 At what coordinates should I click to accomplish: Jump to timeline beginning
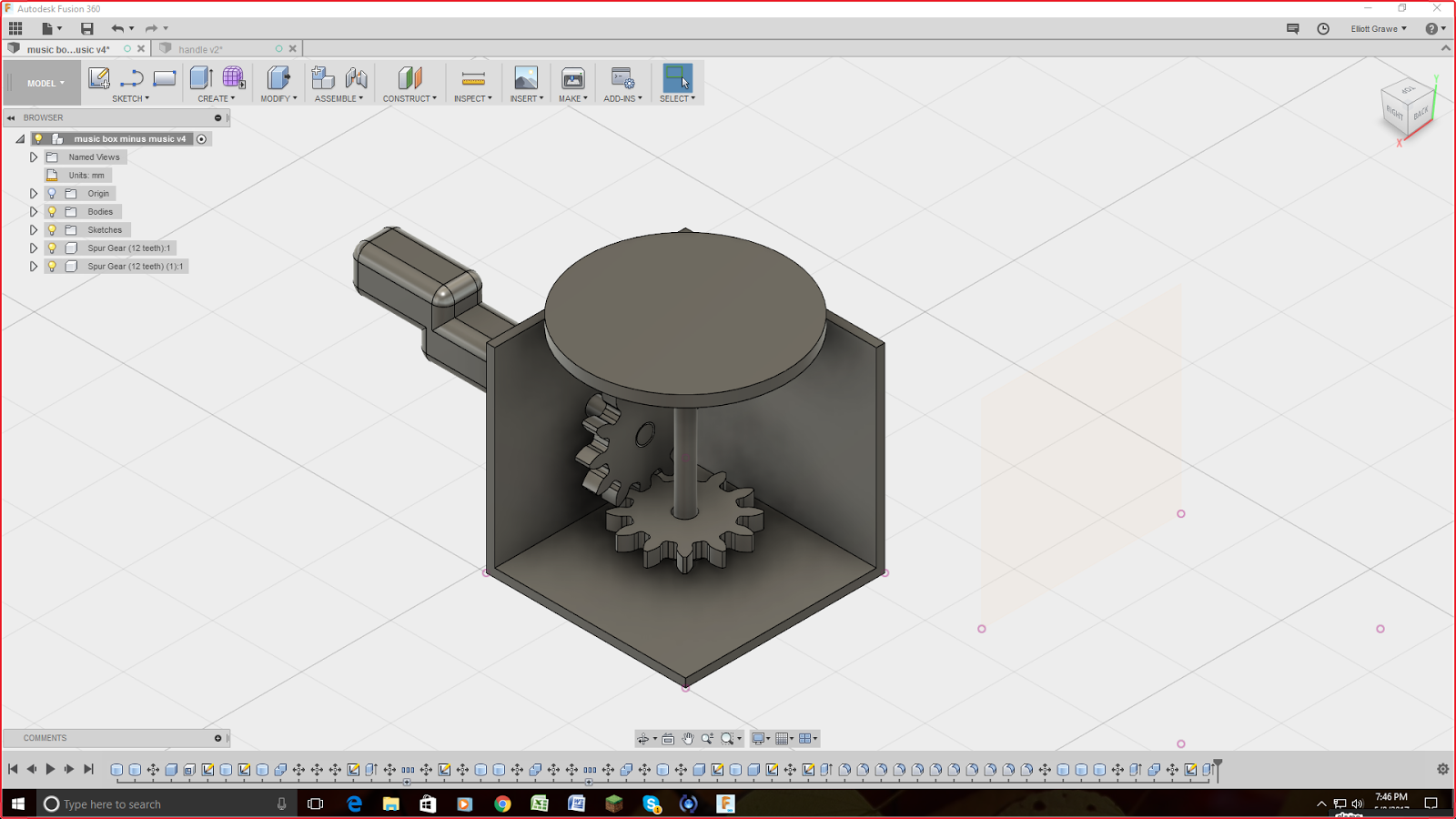13,769
